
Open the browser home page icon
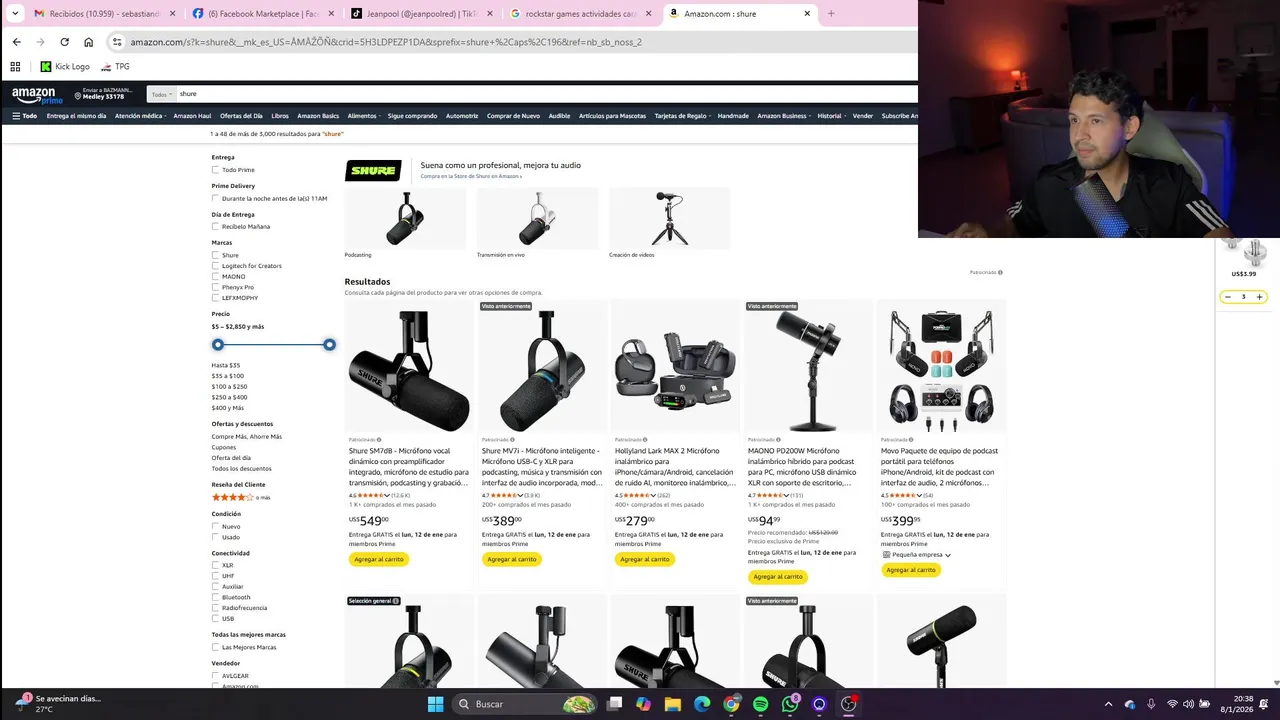click(88, 42)
